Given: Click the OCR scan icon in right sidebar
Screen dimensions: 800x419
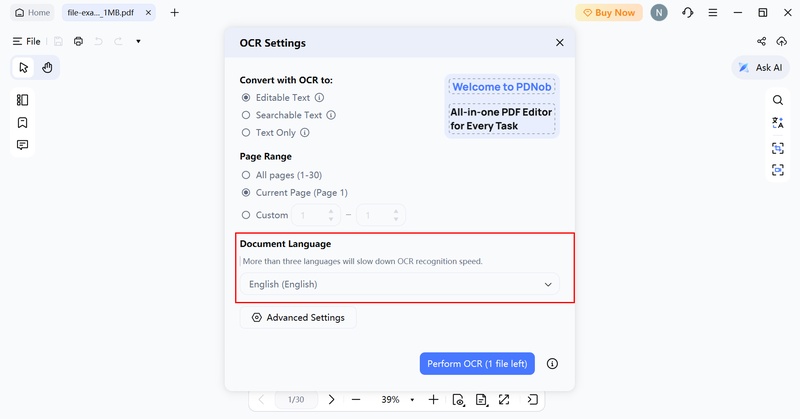Looking at the screenshot, I should click(778, 148).
